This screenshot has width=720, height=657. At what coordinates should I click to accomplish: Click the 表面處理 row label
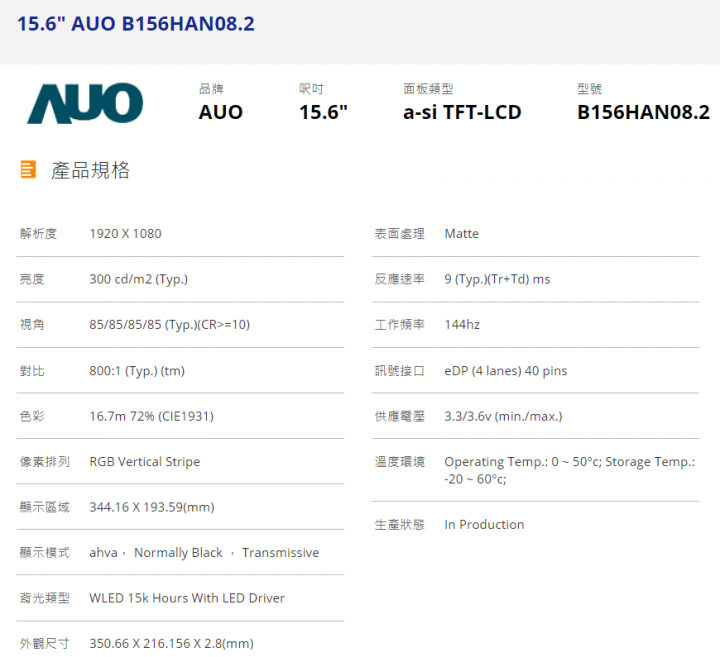click(x=399, y=234)
